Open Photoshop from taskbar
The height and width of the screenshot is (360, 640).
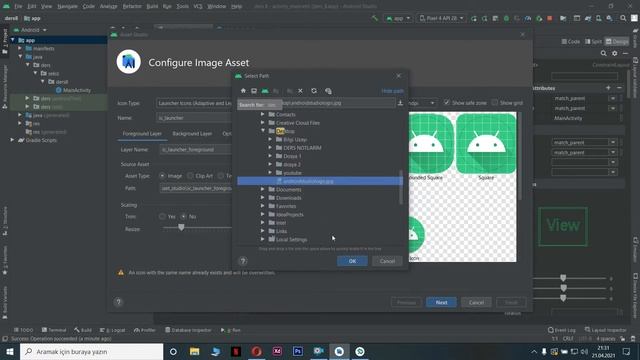(298, 351)
